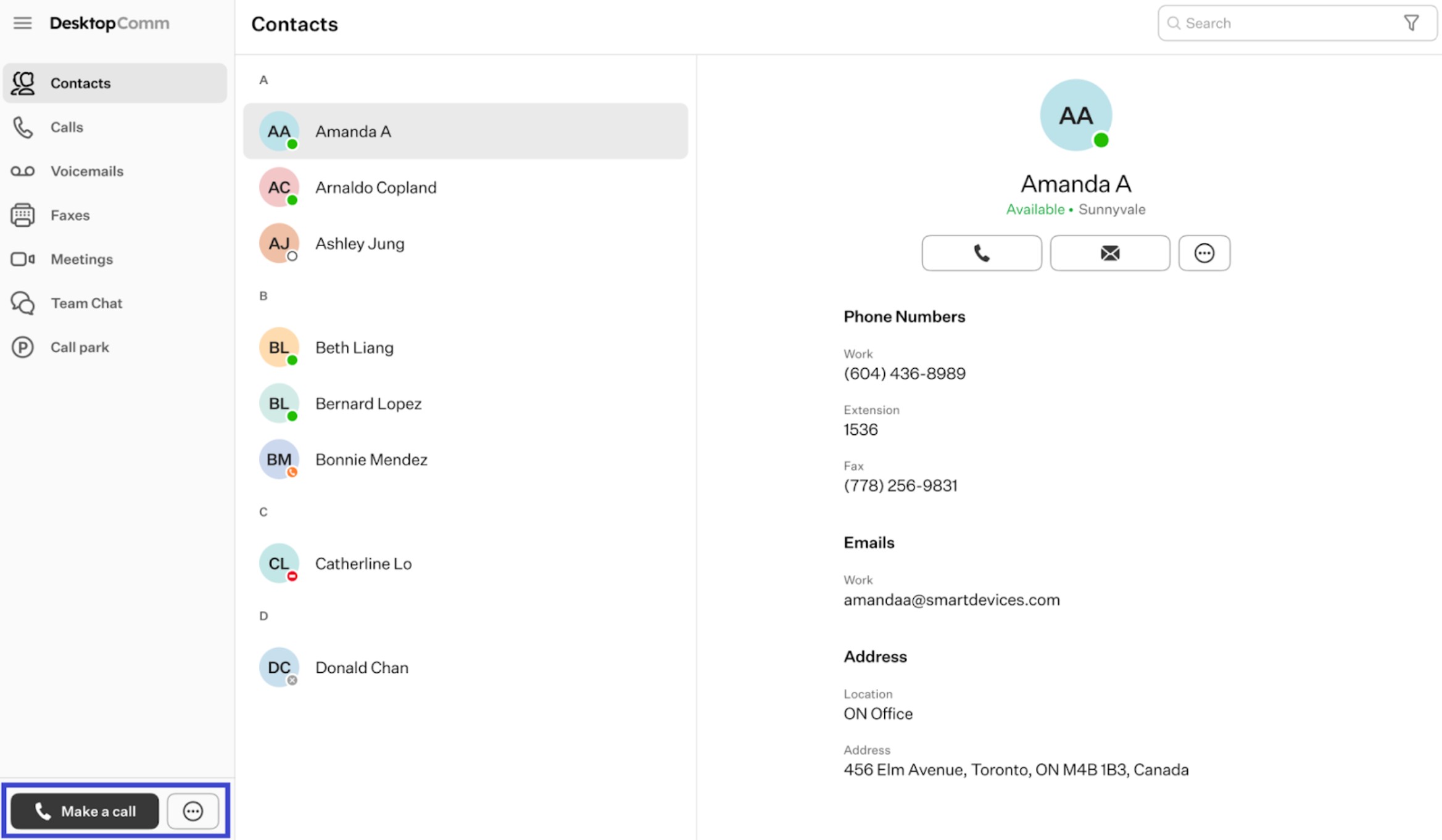This screenshot has height=840, width=1442.
Task: Click the 456 Elm Avenue address
Action: pyautogui.click(x=1016, y=770)
